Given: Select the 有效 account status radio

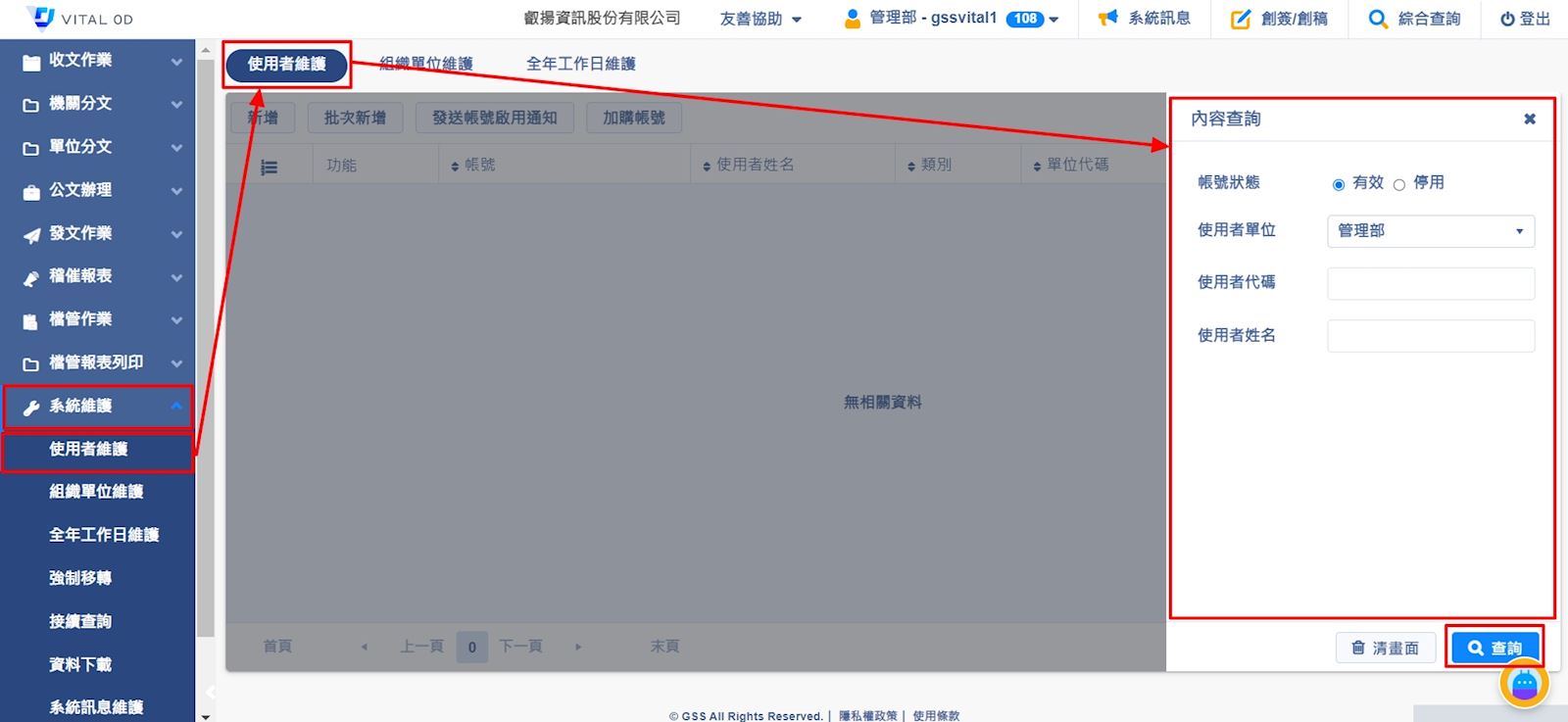Looking at the screenshot, I should pos(1338,184).
